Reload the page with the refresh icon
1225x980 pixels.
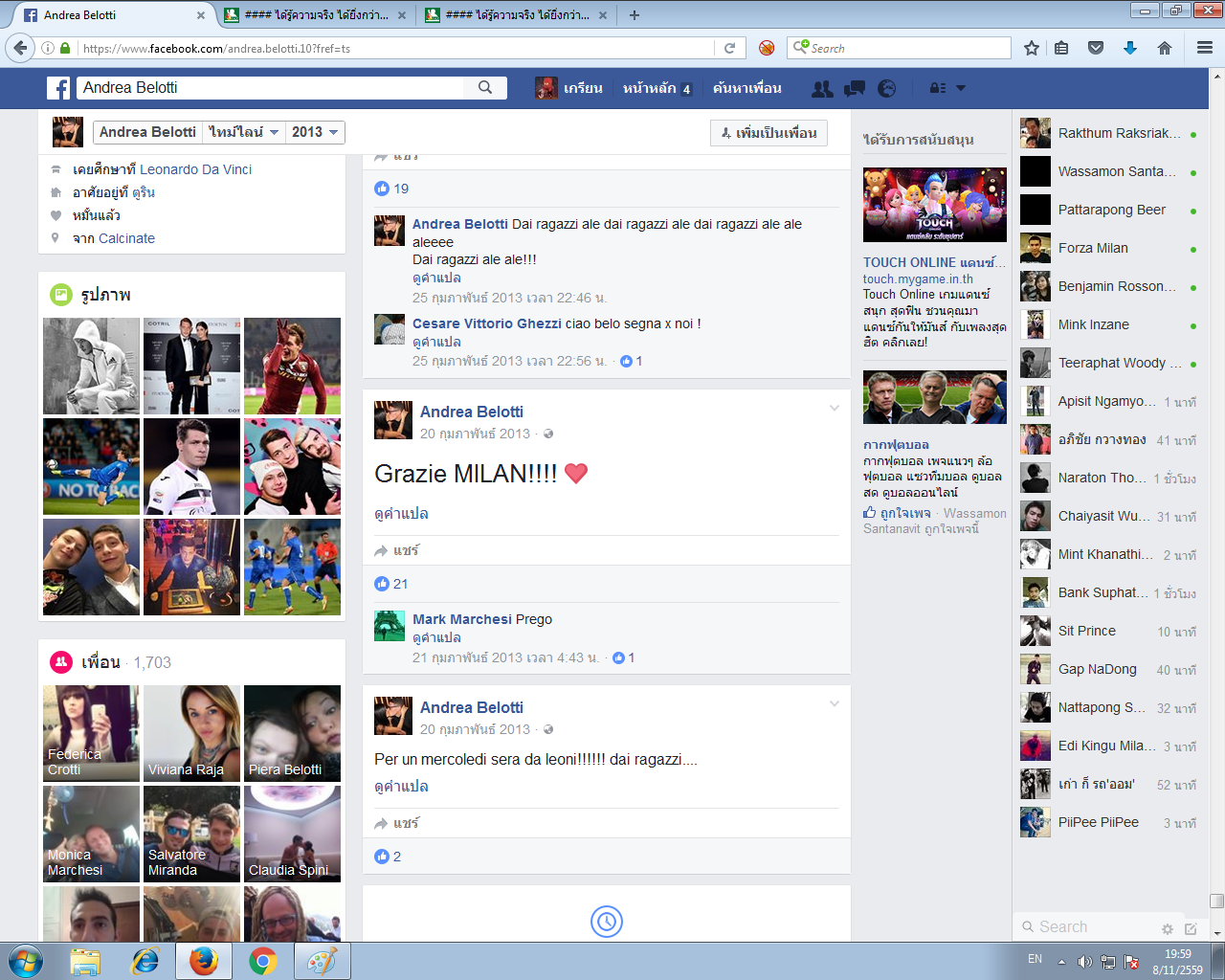click(x=729, y=48)
